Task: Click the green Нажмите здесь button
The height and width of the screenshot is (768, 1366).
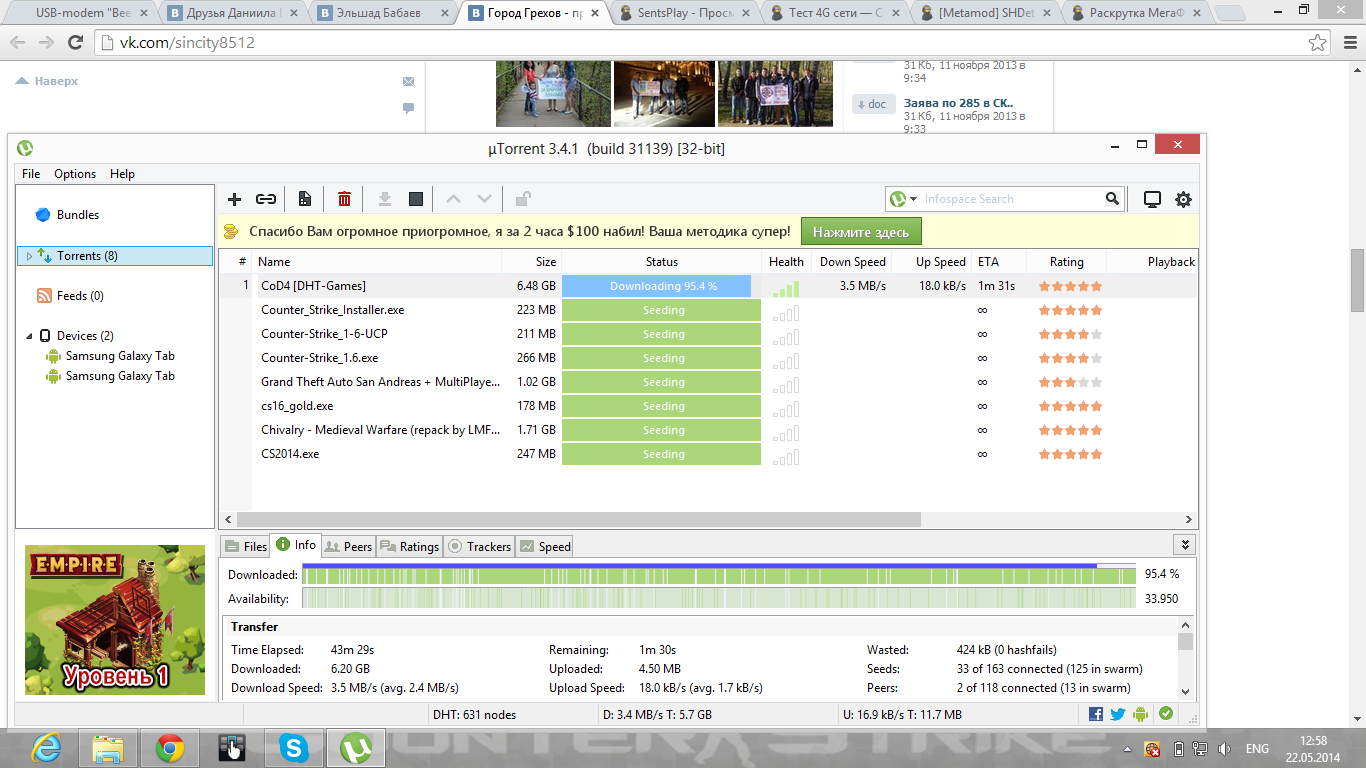Action: point(861,232)
